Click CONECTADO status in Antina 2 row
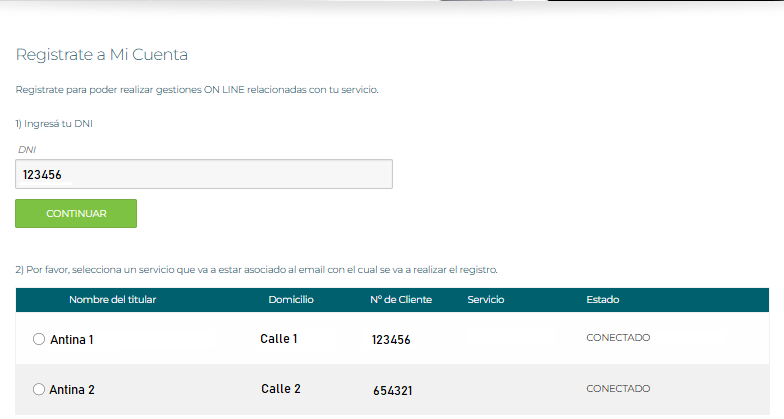This screenshot has width=784, height=419. [x=618, y=388]
